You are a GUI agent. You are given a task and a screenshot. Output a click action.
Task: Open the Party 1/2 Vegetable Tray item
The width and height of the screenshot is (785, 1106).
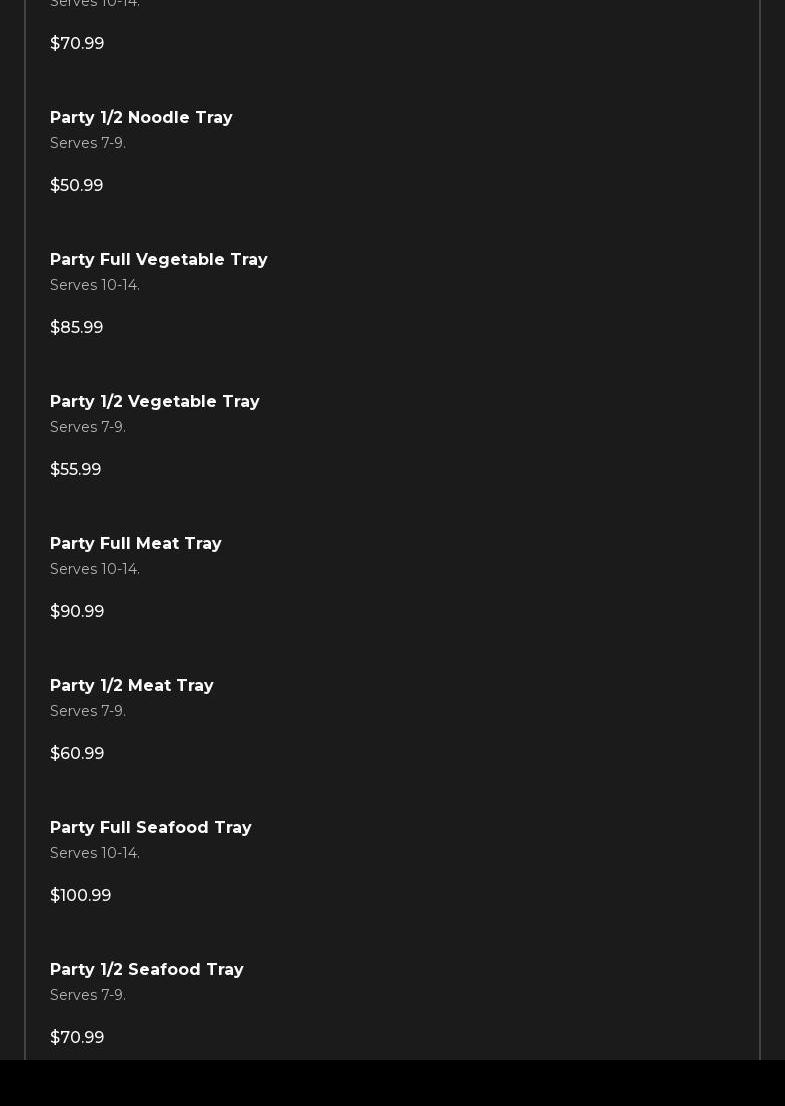click(x=155, y=402)
